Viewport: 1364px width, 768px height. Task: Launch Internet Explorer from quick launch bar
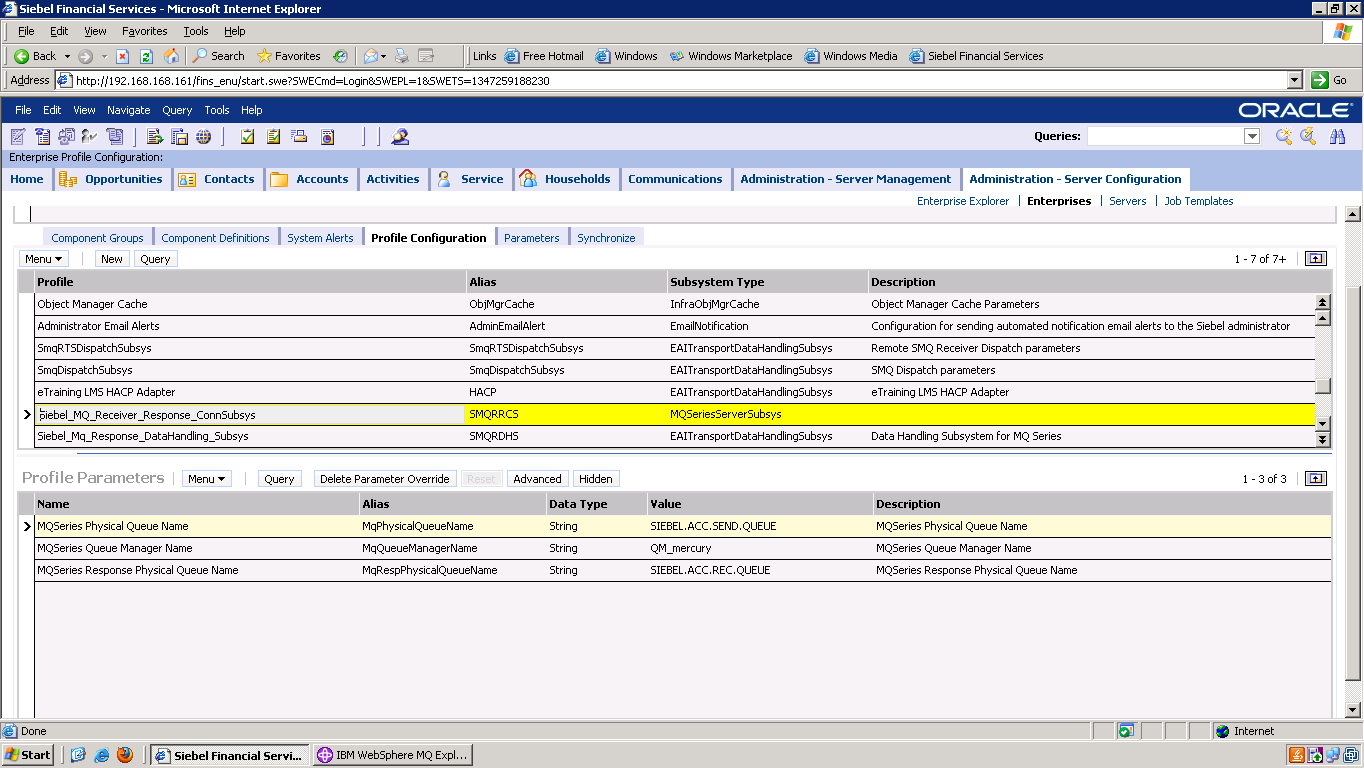101,755
